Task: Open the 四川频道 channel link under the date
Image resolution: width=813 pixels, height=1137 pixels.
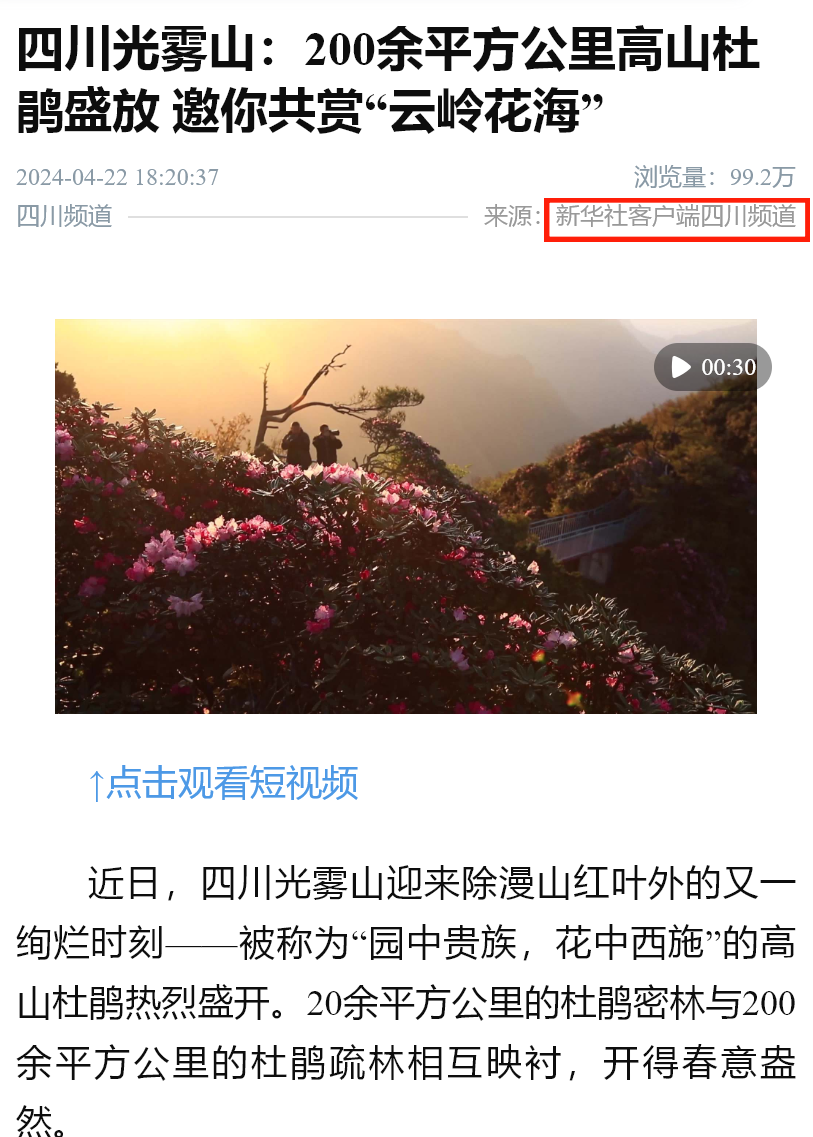Action: pyautogui.click(x=65, y=216)
